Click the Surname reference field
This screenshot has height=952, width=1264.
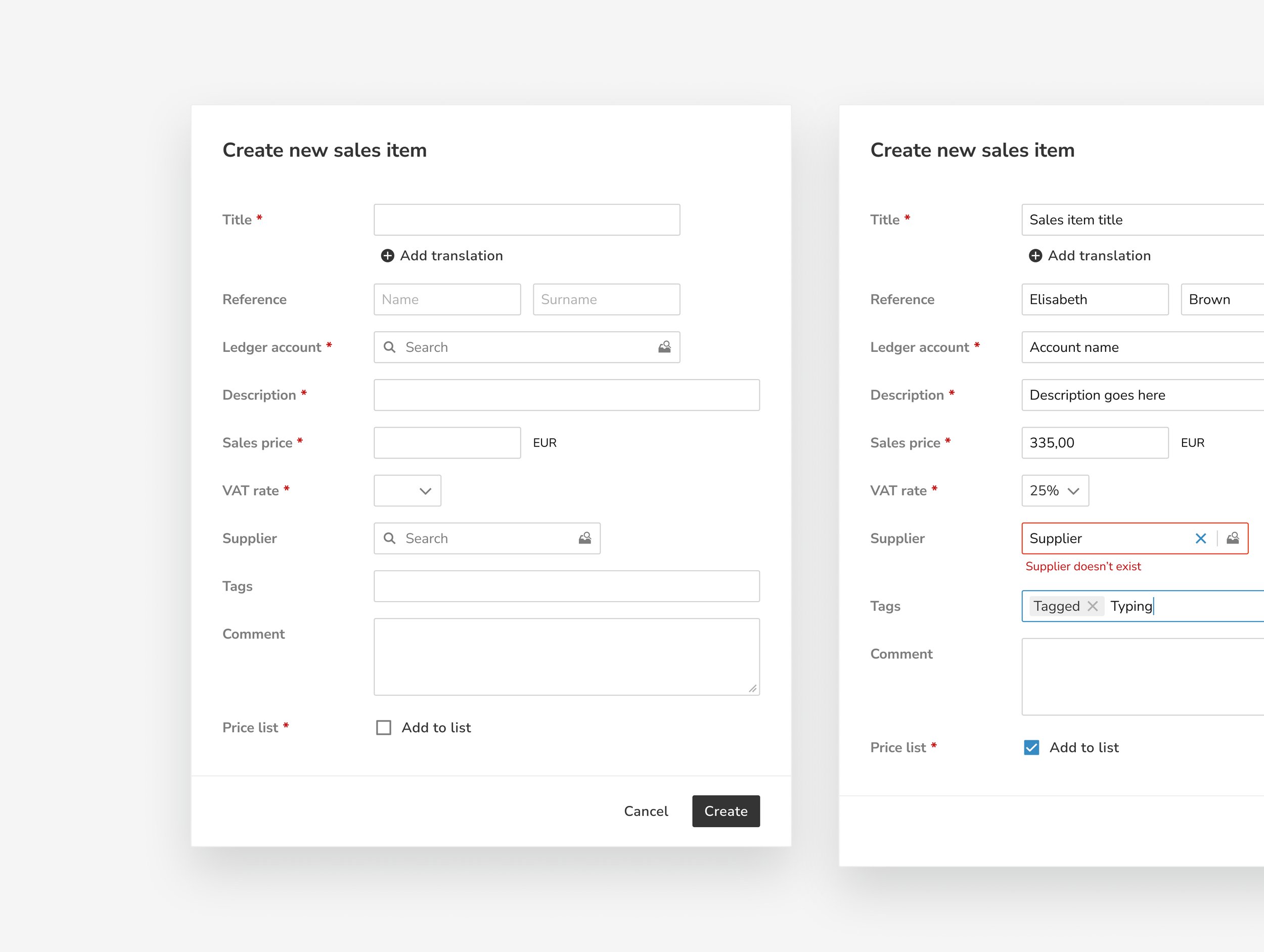(x=606, y=299)
